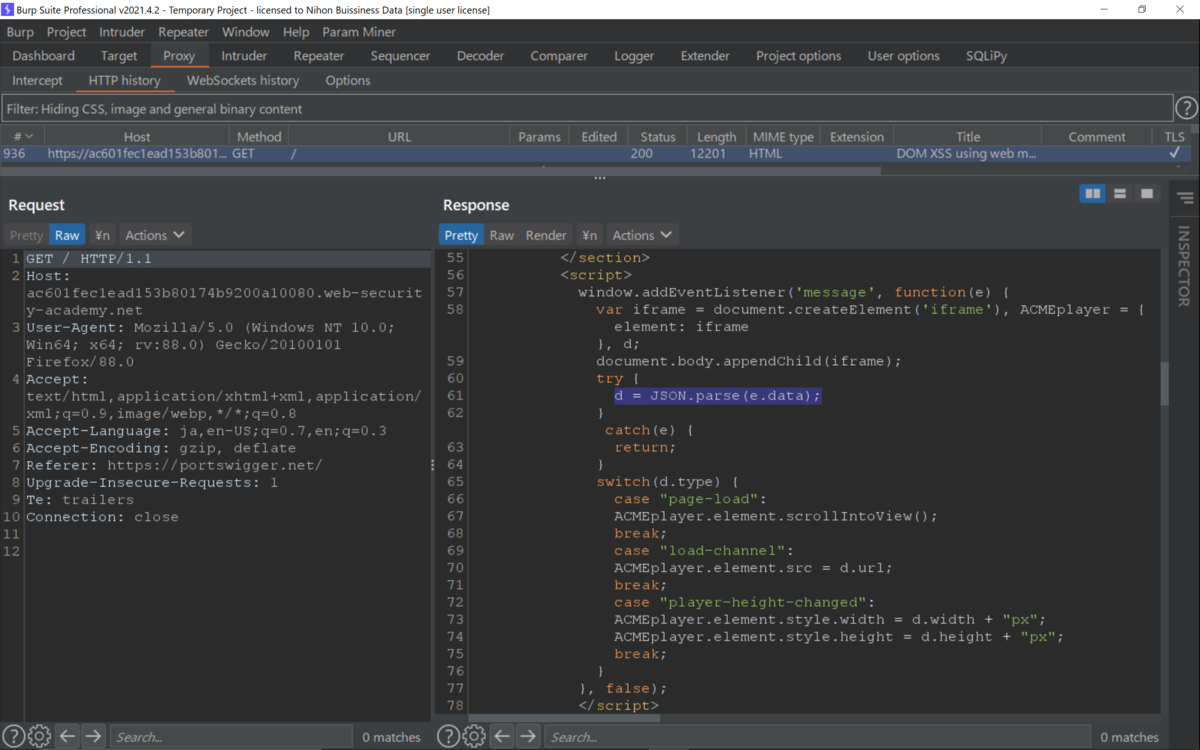Switch to the WebSockets history tab
This screenshot has height=750, width=1200.
click(243, 80)
